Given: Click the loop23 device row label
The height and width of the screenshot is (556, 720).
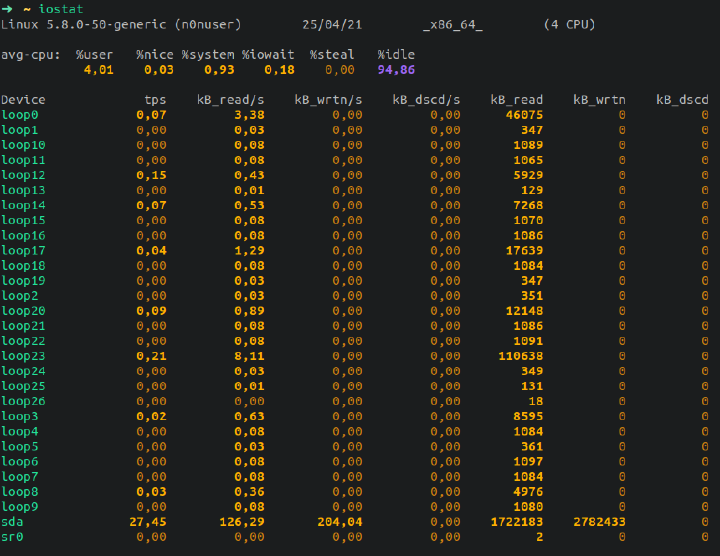Looking at the screenshot, I should 23,356.
